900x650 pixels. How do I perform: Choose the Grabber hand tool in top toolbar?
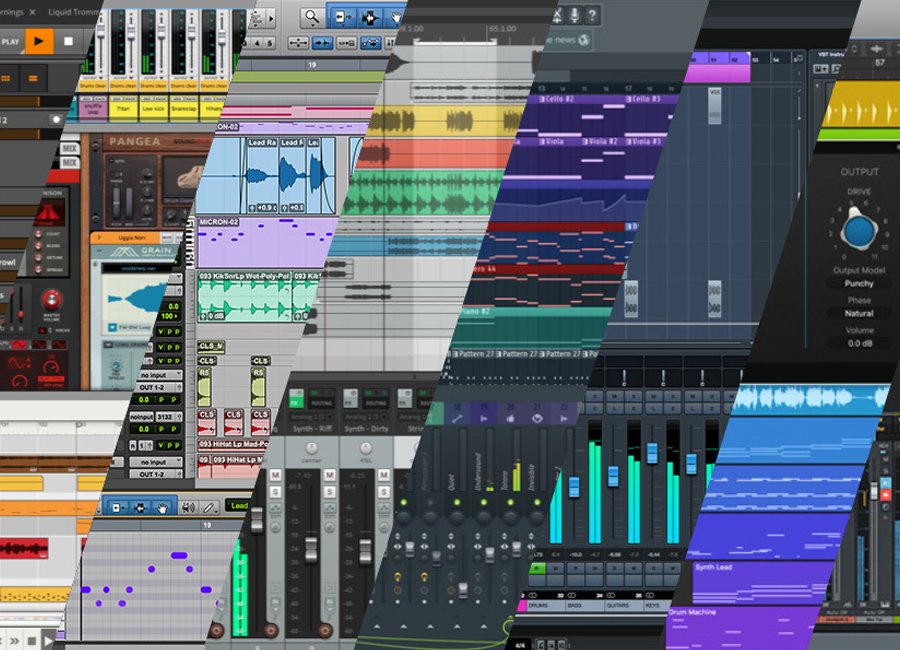click(x=396, y=17)
